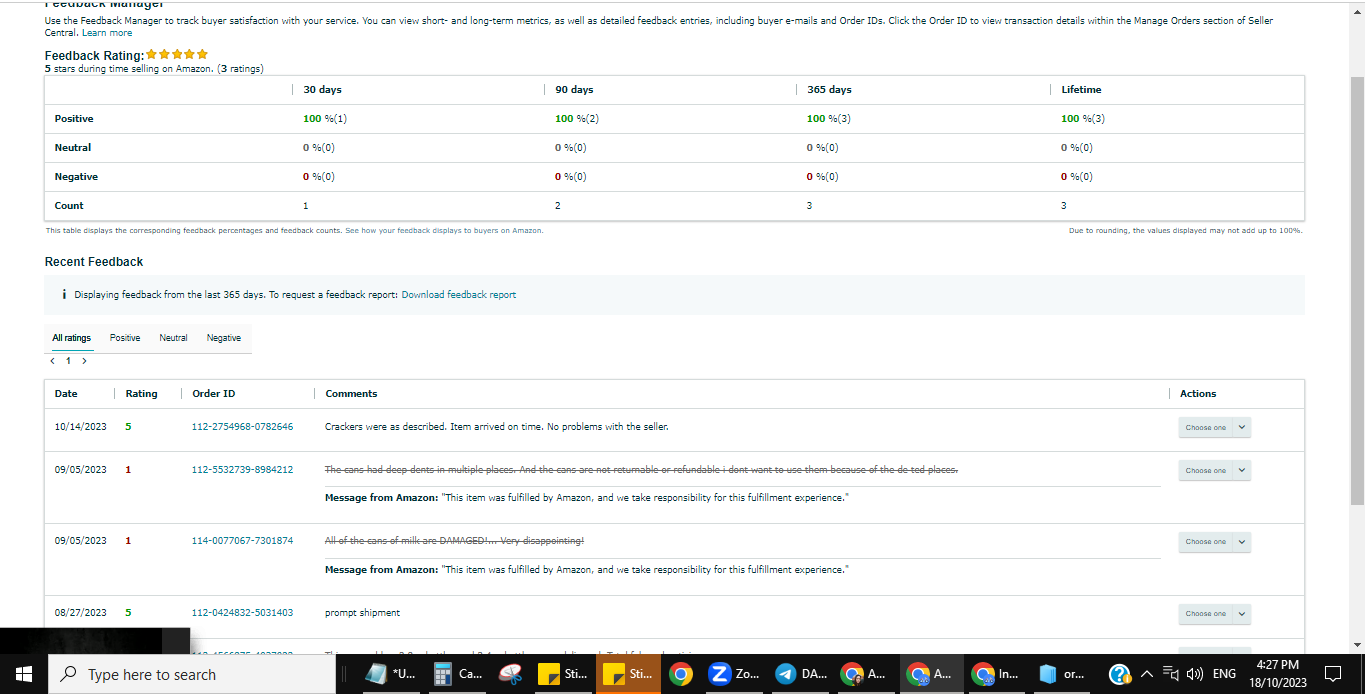Click the Positive row label in the table

click(74, 119)
